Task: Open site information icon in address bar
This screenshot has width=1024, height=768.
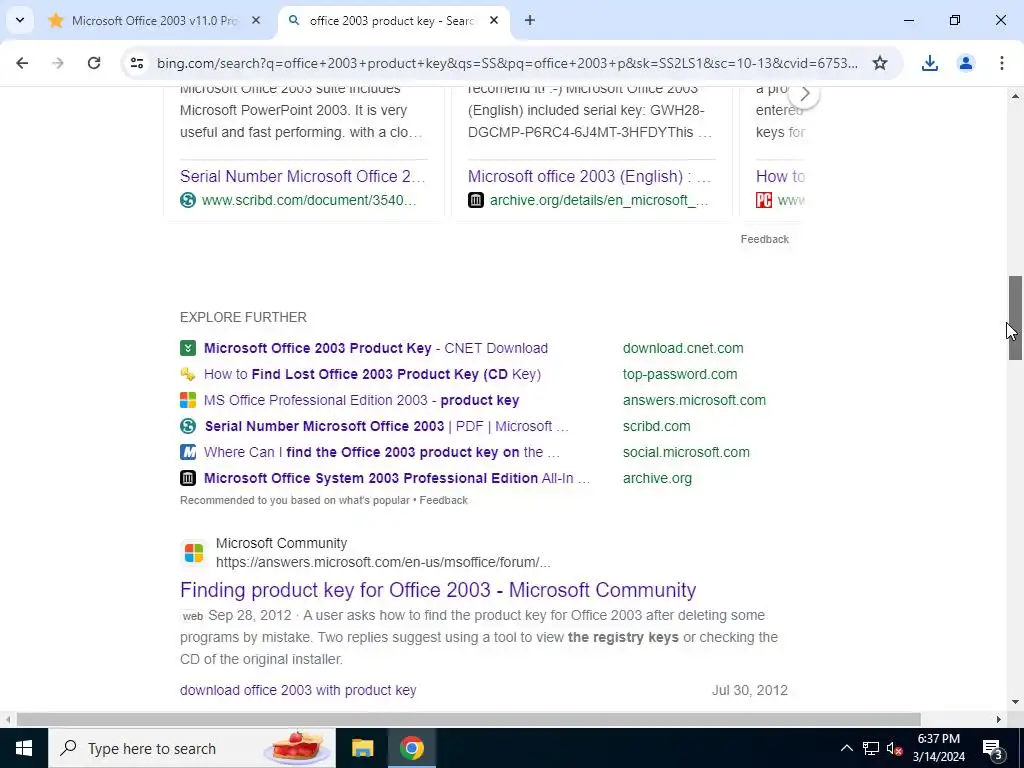Action: click(137, 63)
